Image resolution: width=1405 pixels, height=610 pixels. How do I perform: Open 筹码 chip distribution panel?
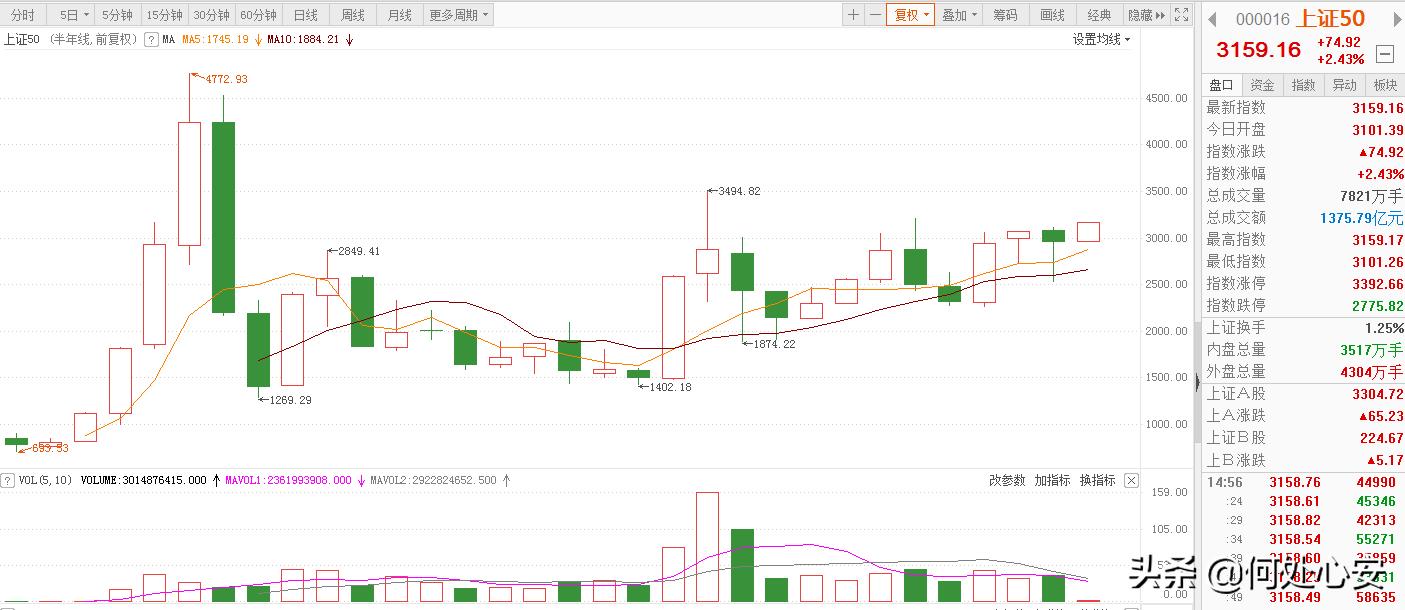tap(1006, 15)
